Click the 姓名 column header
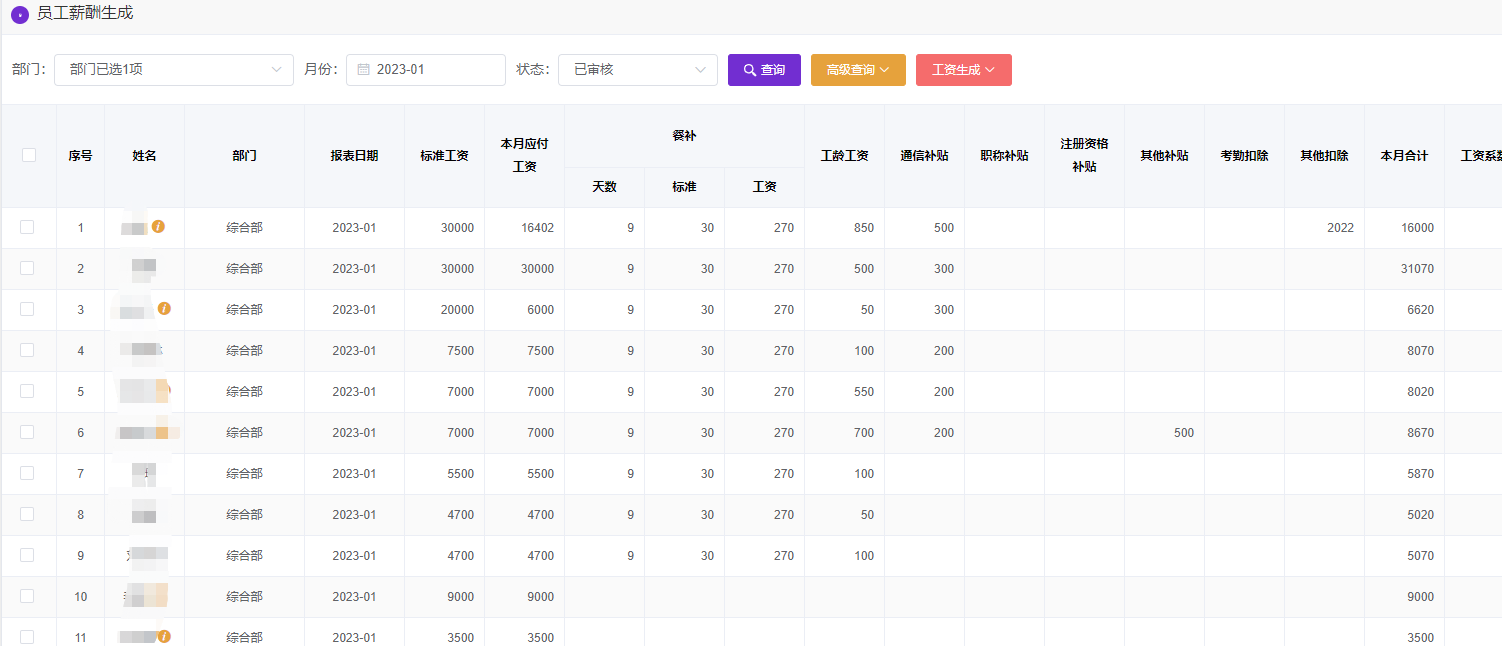This screenshot has width=1502, height=646. pyautogui.click(x=144, y=156)
